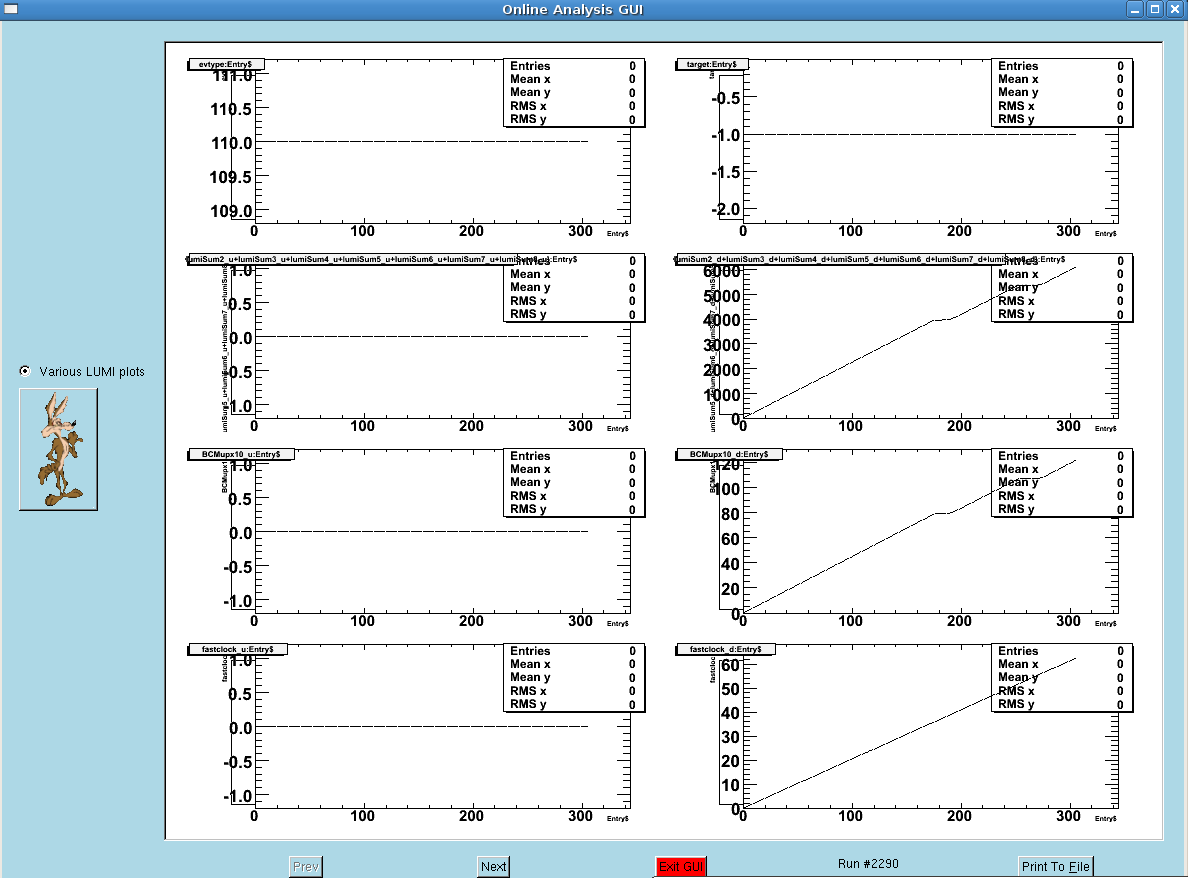Select the BCMupx10_u:Entry$ plot title

pyautogui.click(x=241, y=455)
